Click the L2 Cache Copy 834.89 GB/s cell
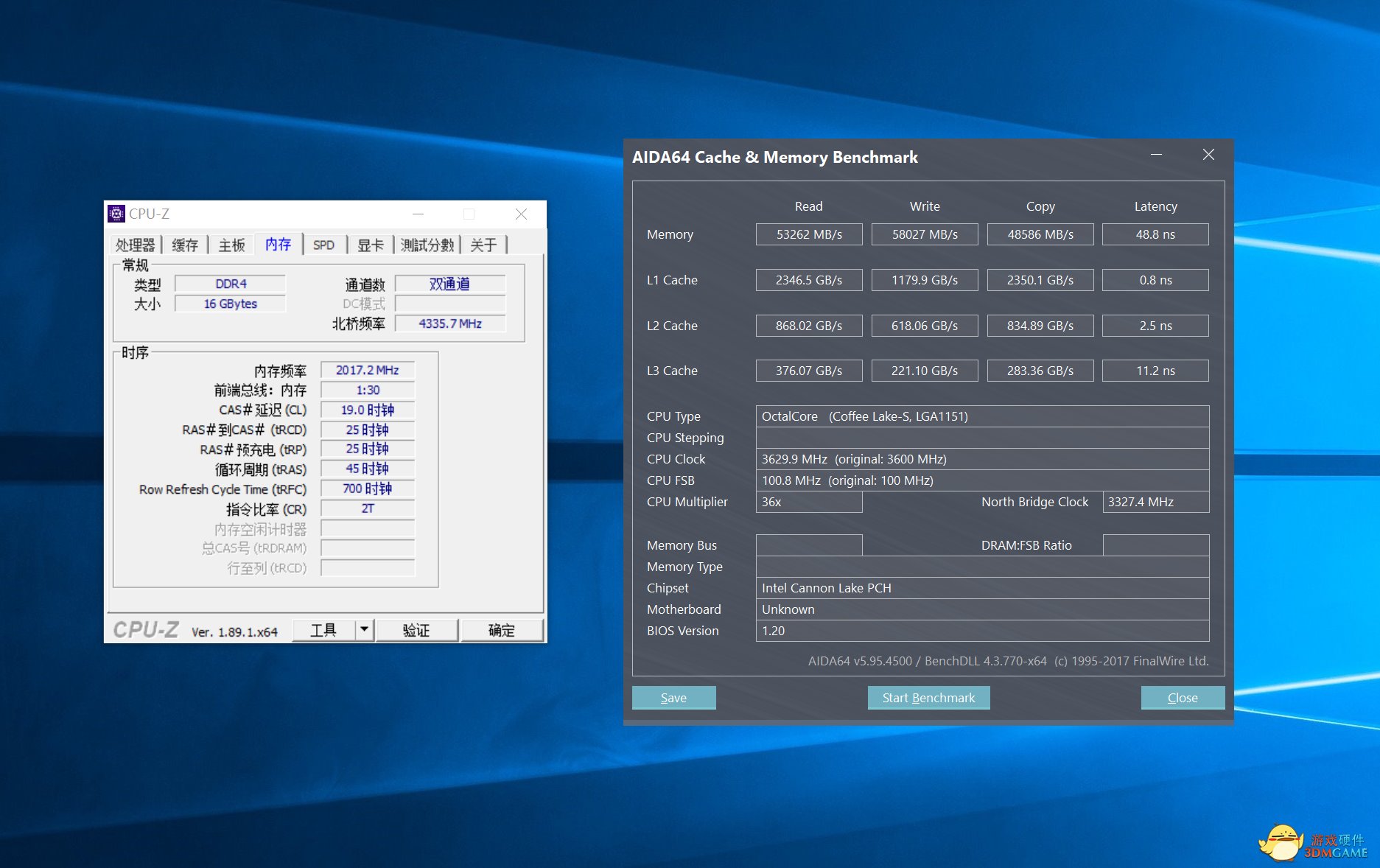The height and width of the screenshot is (868, 1380). point(1040,326)
